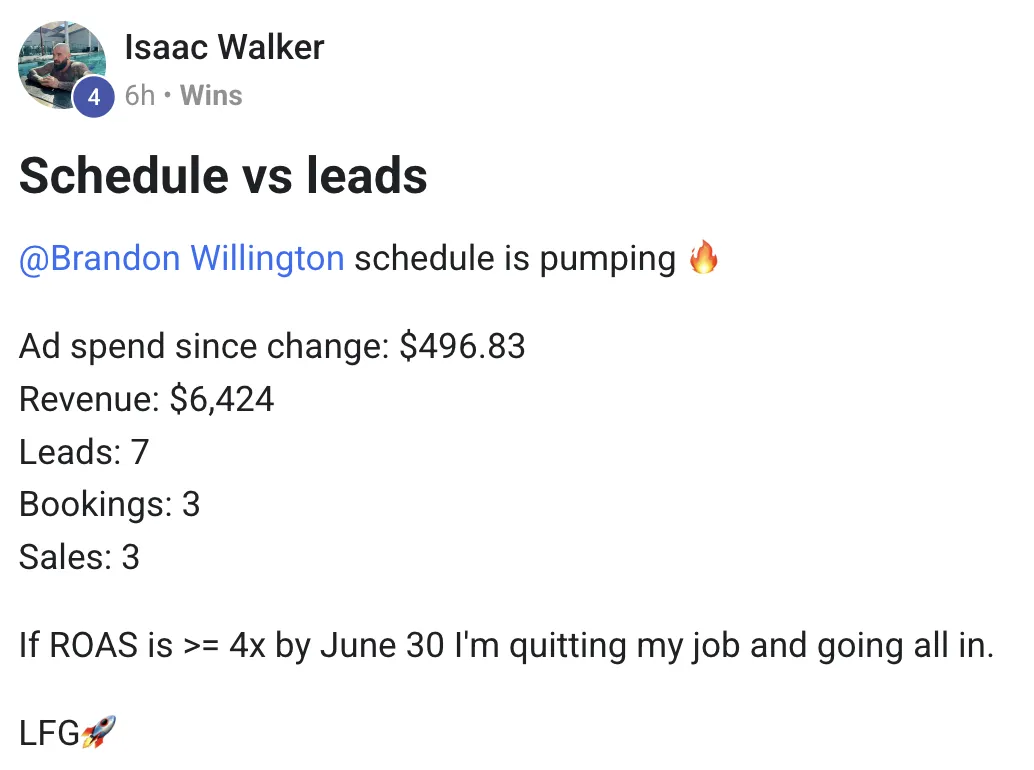The height and width of the screenshot is (770, 1034).
Task: Click the 6h post timestamp
Action: pyautogui.click(x=140, y=96)
